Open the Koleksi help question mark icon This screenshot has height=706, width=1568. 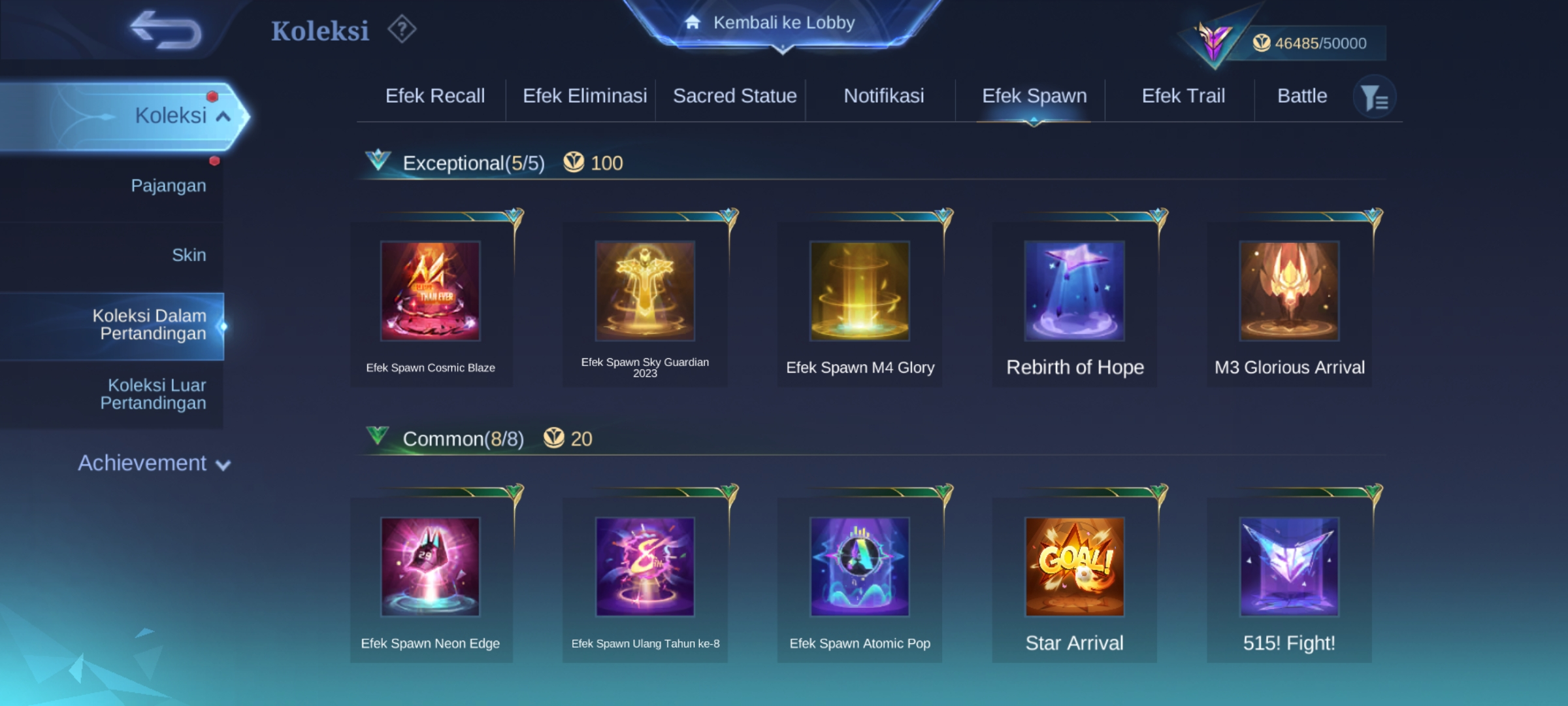pyautogui.click(x=402, y=29)
